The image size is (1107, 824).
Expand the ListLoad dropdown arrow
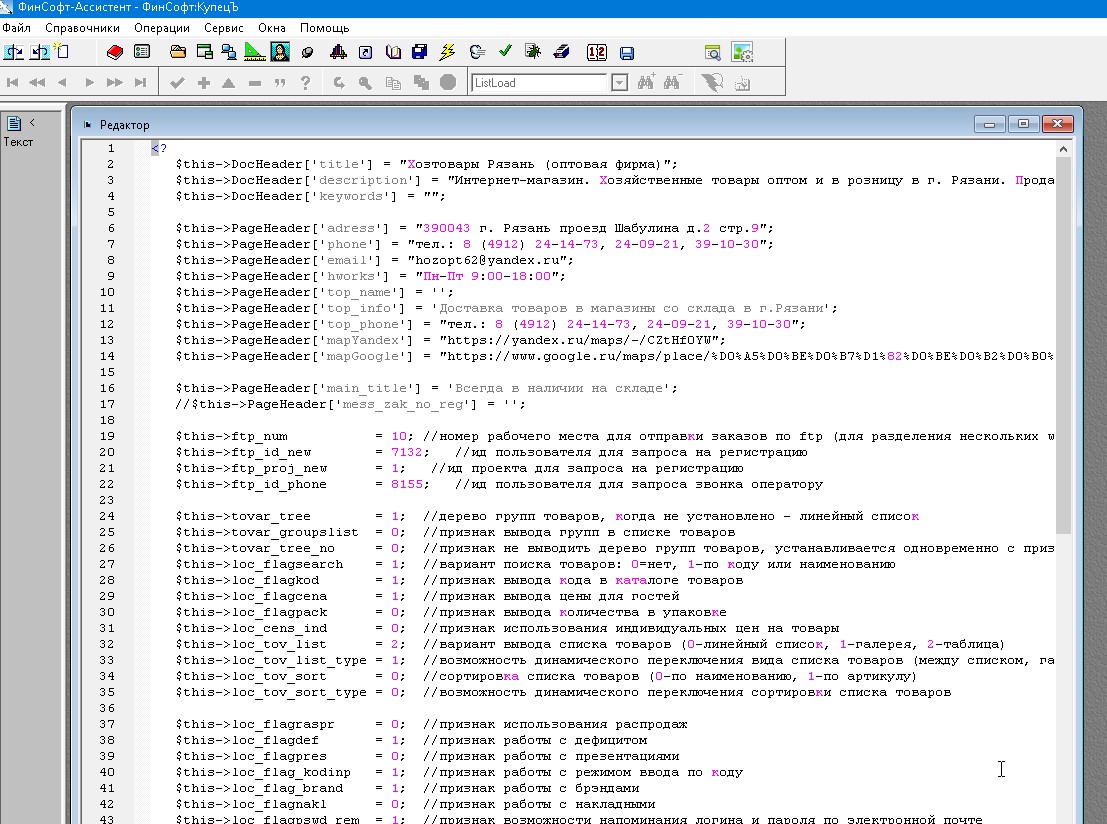[x=619, y=83]
